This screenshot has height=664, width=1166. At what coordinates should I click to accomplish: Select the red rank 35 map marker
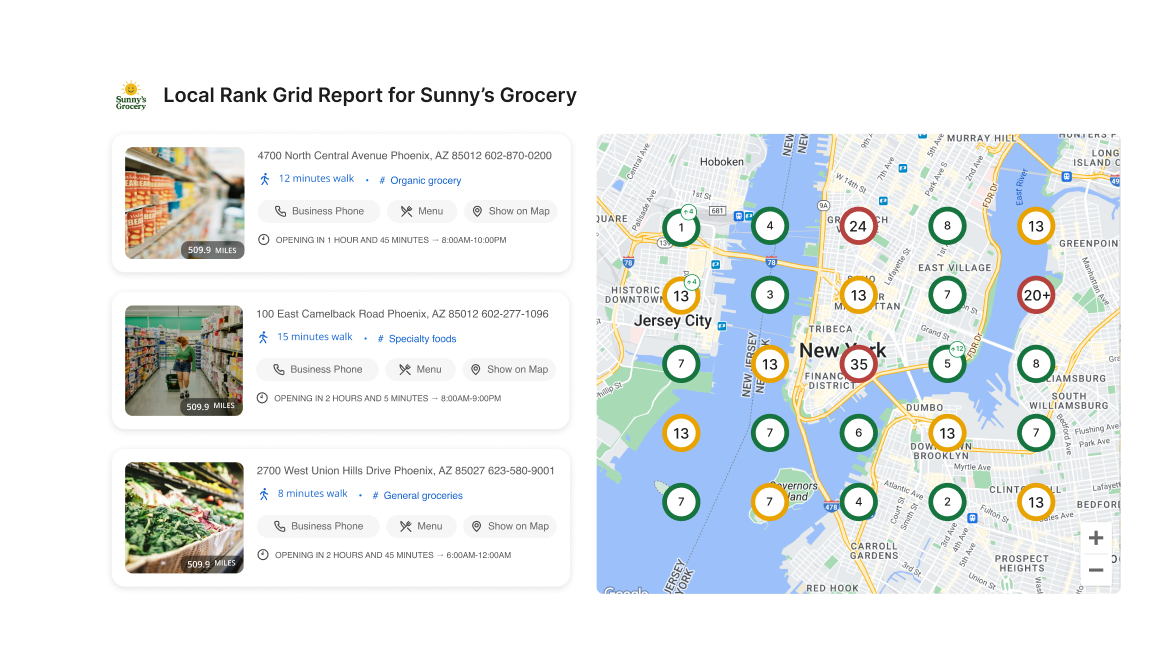(x=858, y=364)
